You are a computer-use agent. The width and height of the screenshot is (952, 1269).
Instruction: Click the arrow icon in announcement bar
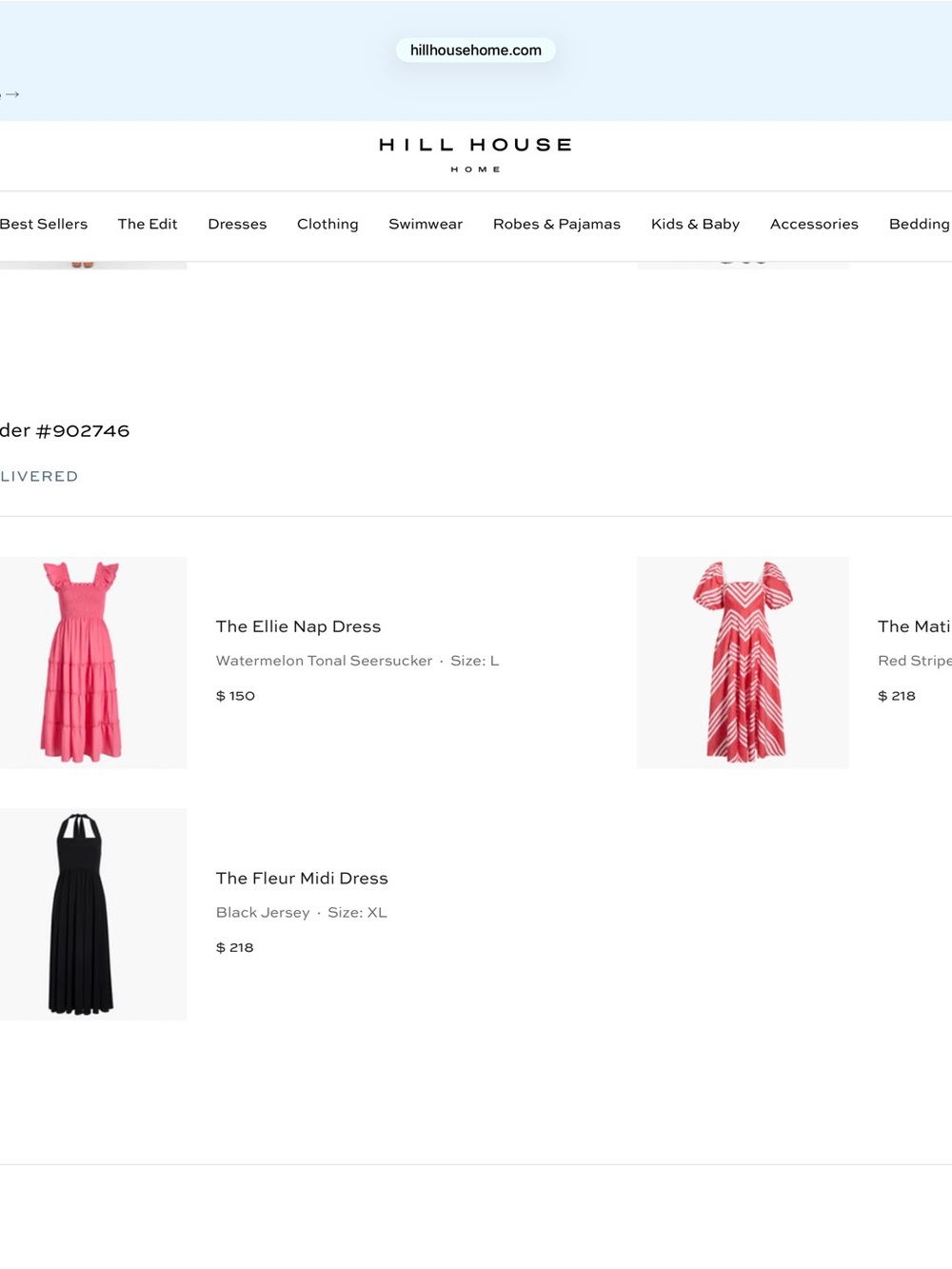pyautogui.click(x=12, y=94)
